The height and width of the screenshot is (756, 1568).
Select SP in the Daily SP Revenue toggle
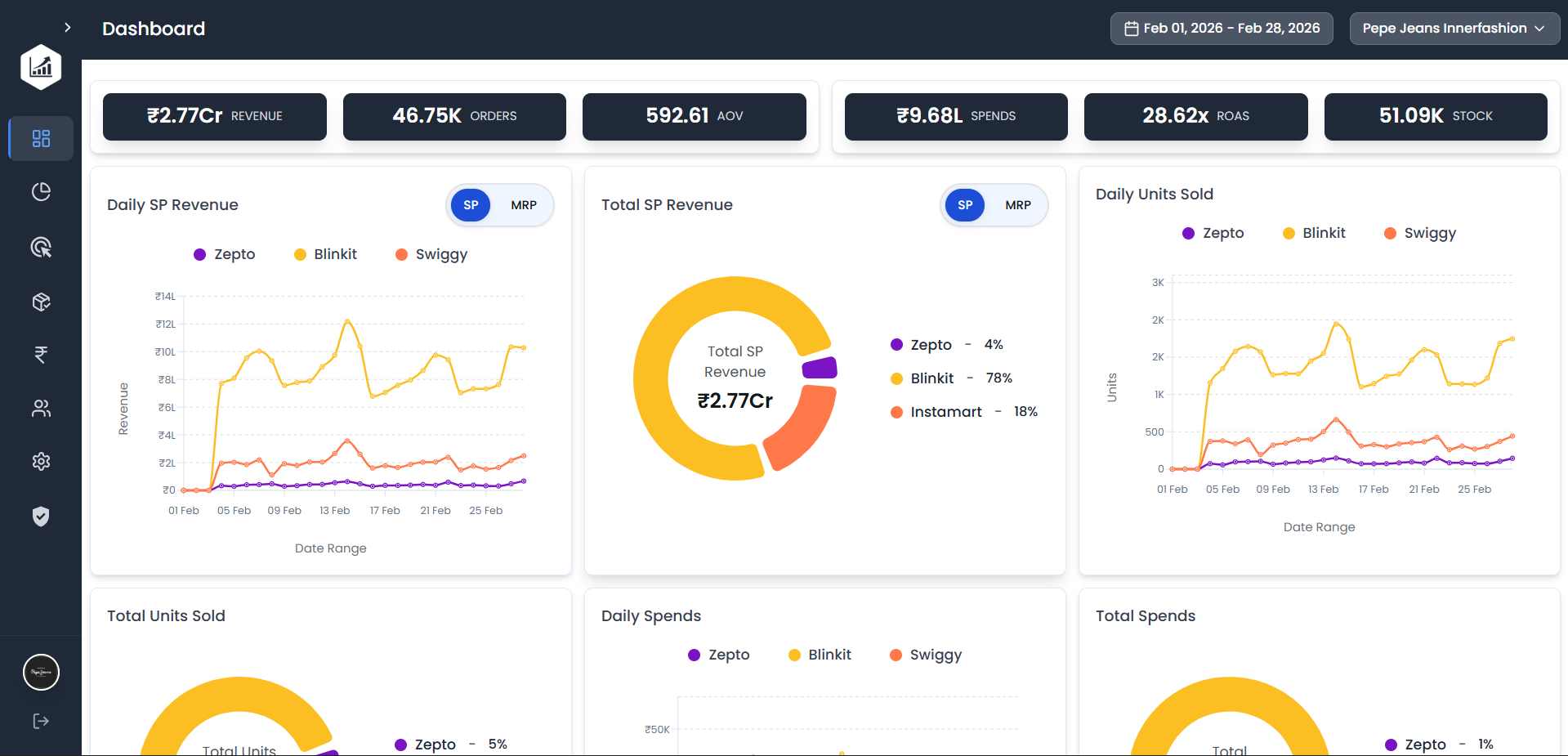471,205
